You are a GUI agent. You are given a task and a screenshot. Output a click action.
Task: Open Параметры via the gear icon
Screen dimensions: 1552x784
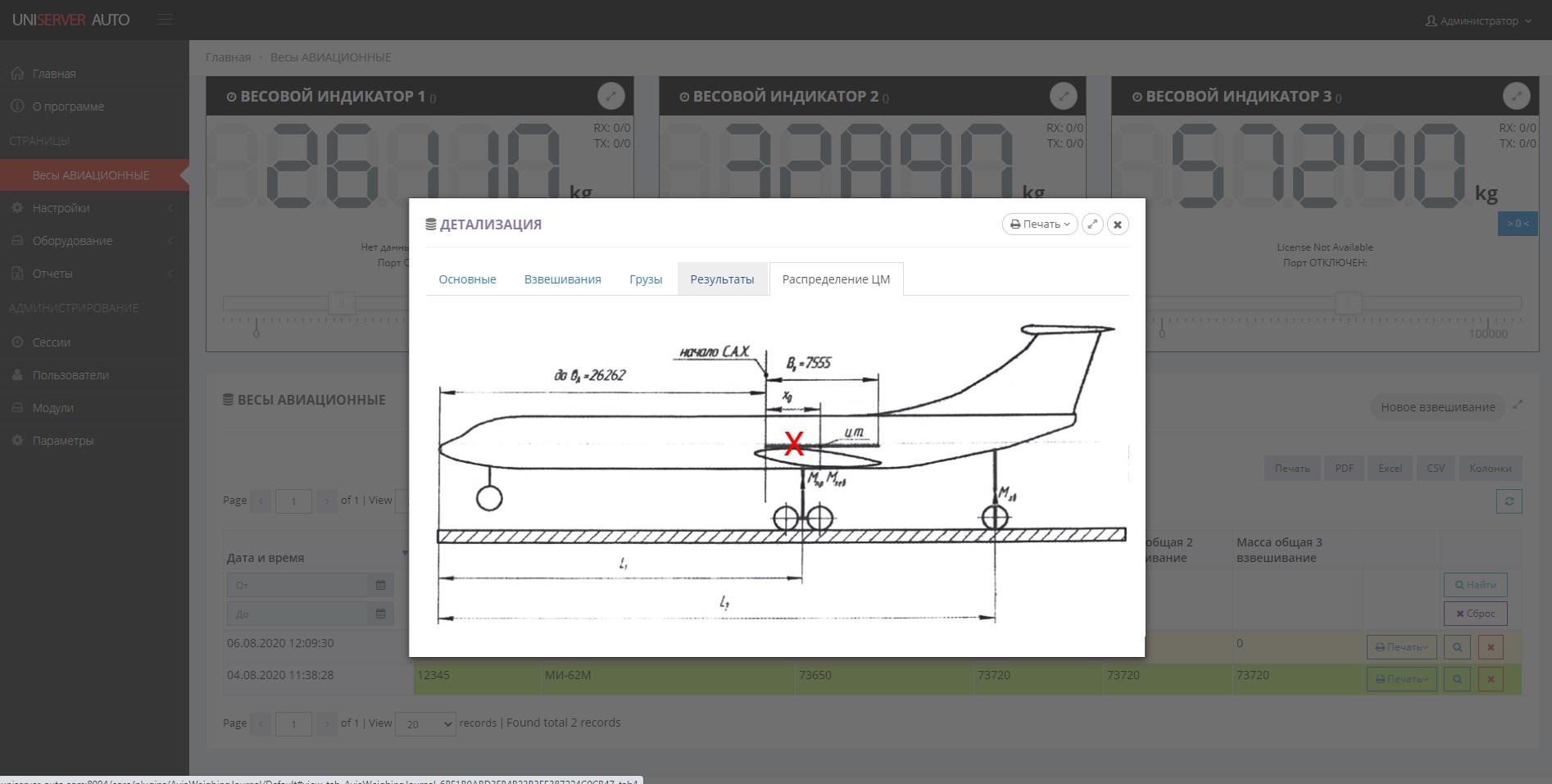coord(16,440)
